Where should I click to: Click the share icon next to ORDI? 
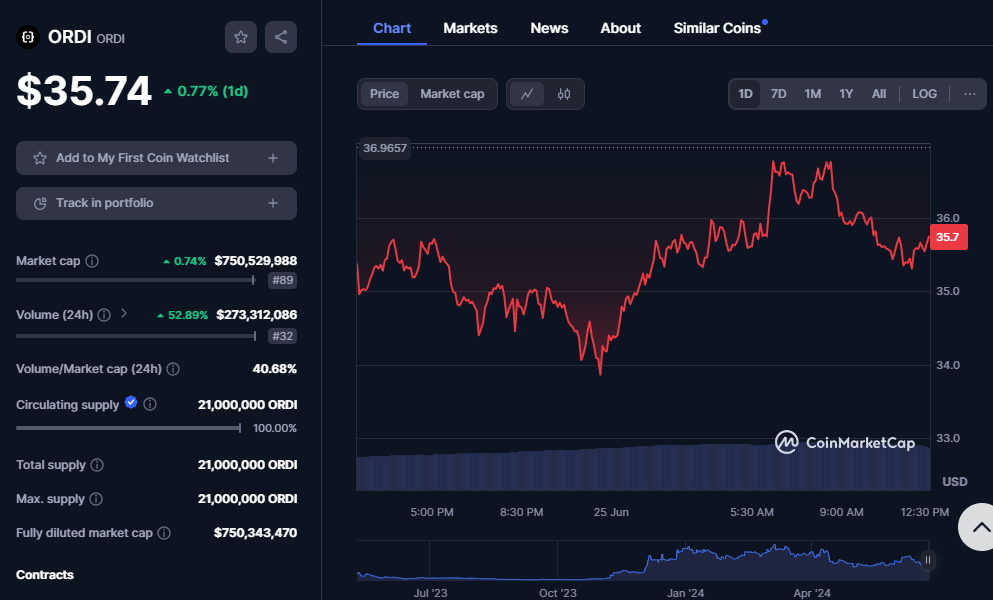click(x=281, y=37)
